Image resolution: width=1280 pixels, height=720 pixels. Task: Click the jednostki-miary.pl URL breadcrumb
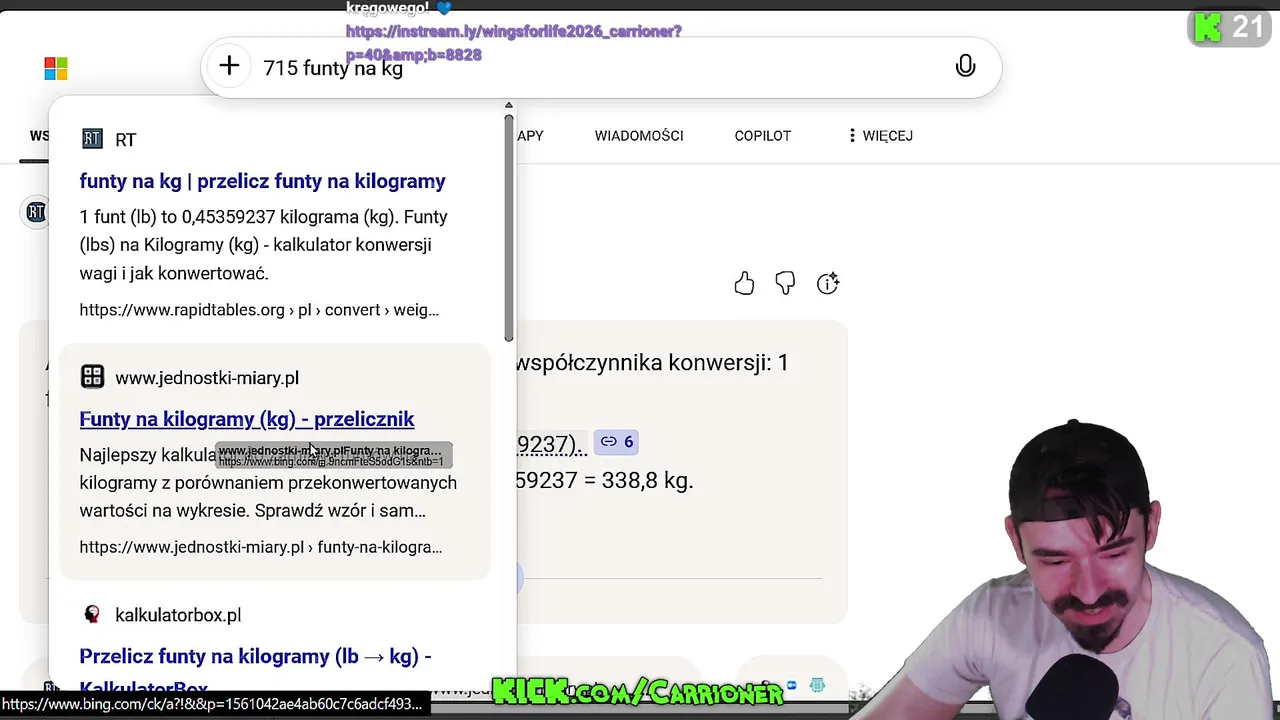point(261,547)
